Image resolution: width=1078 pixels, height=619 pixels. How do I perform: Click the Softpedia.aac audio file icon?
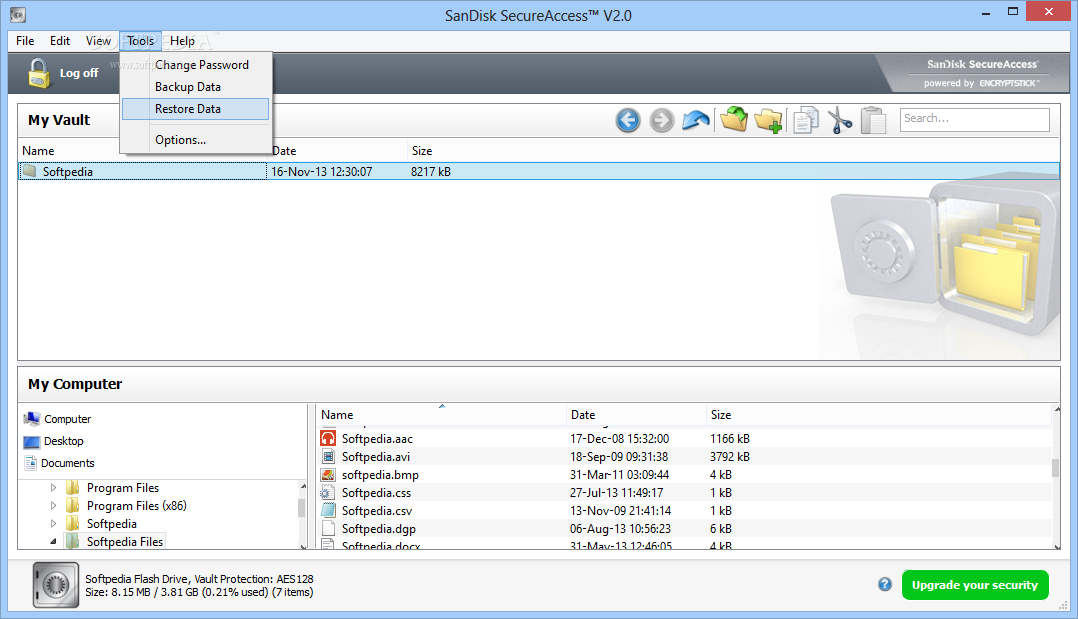point(329,438)
